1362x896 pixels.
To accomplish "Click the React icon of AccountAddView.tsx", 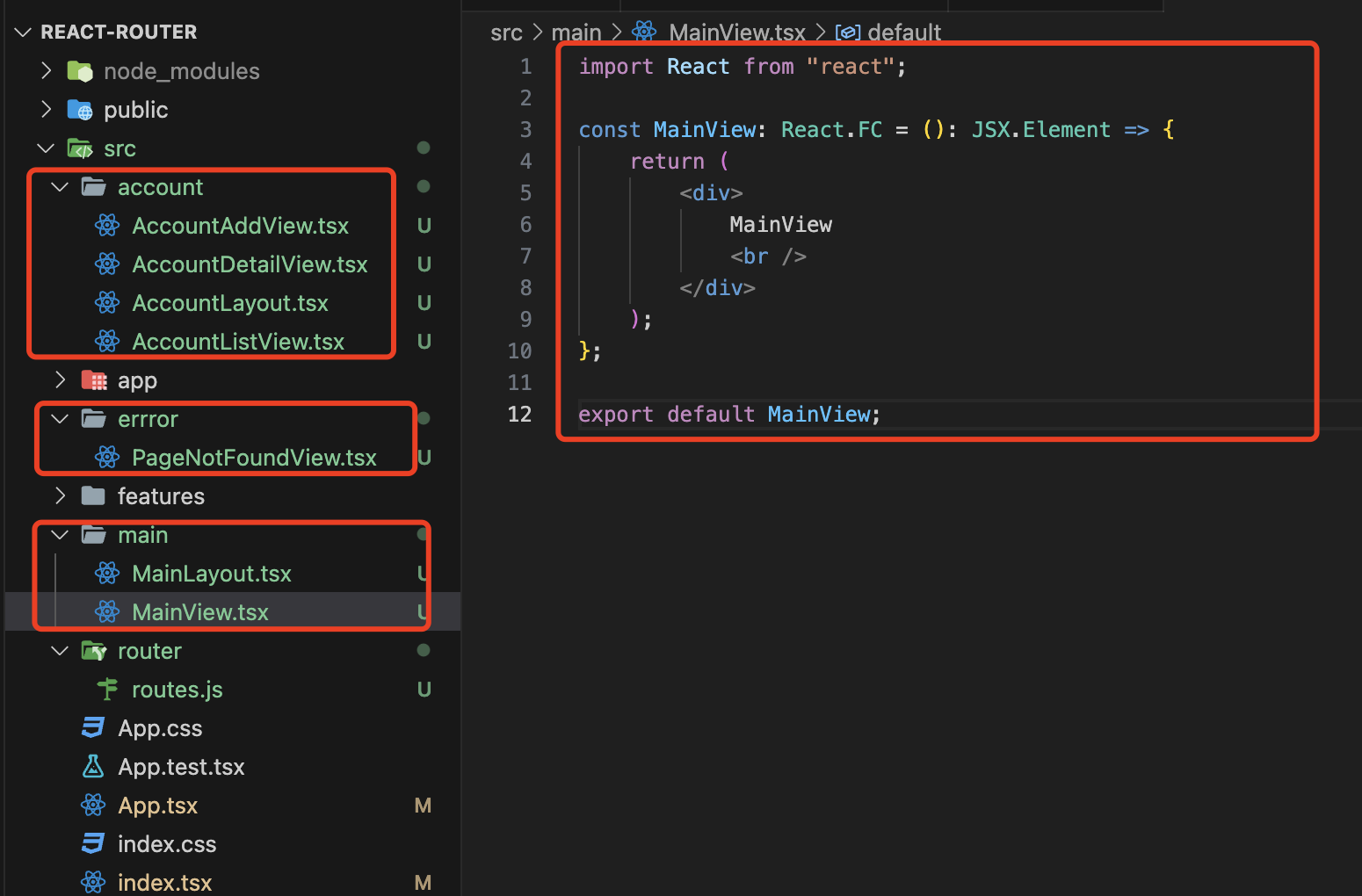I will coord(107,226).
